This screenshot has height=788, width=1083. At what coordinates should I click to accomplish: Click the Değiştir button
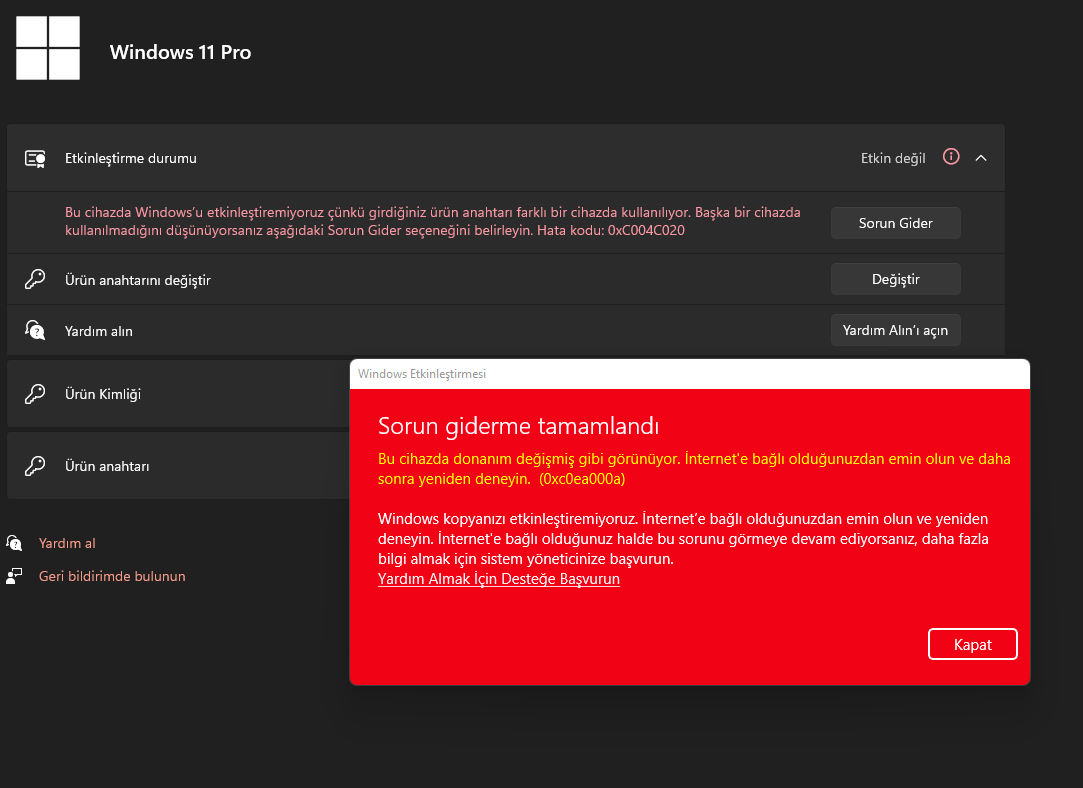[895, 279]
